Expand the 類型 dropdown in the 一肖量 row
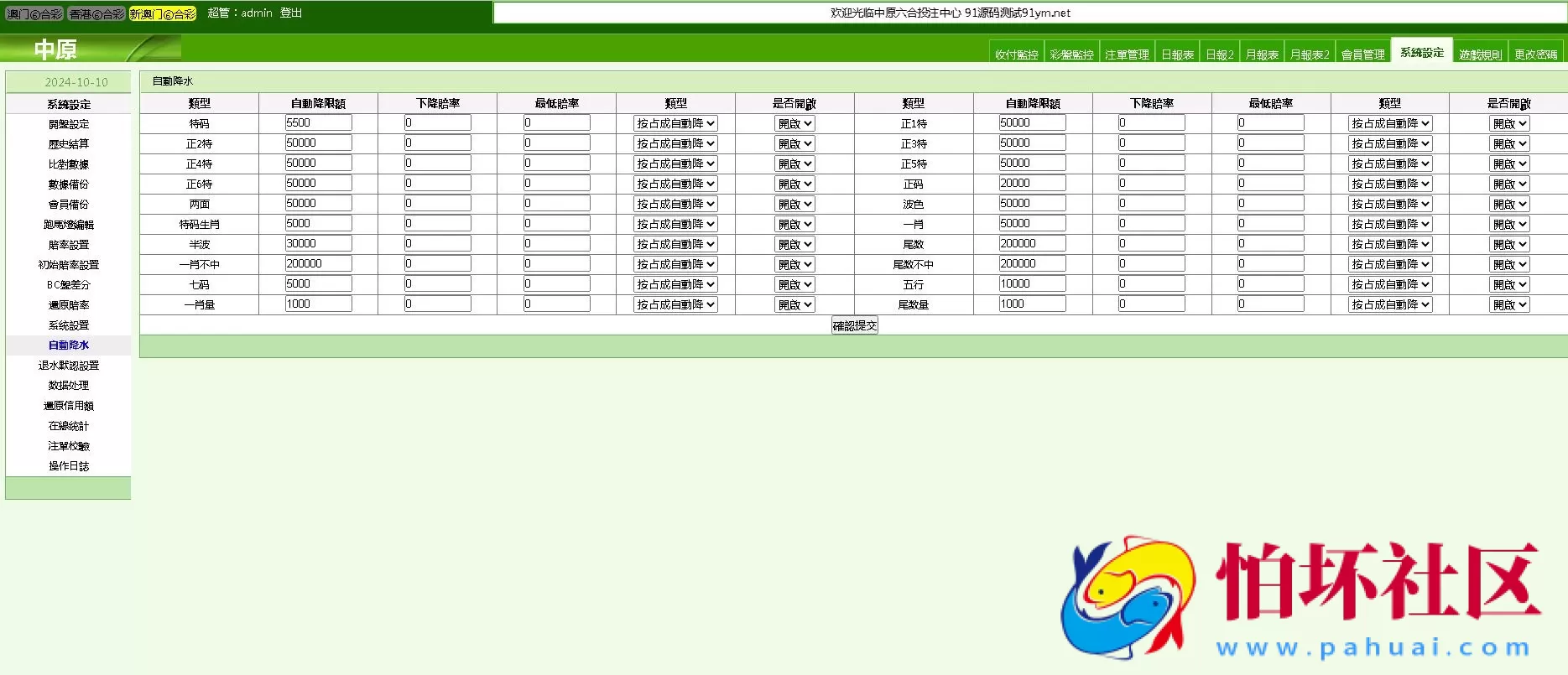Image resolution: width=1568 pixels, height=675 pixels. point(675,304)
